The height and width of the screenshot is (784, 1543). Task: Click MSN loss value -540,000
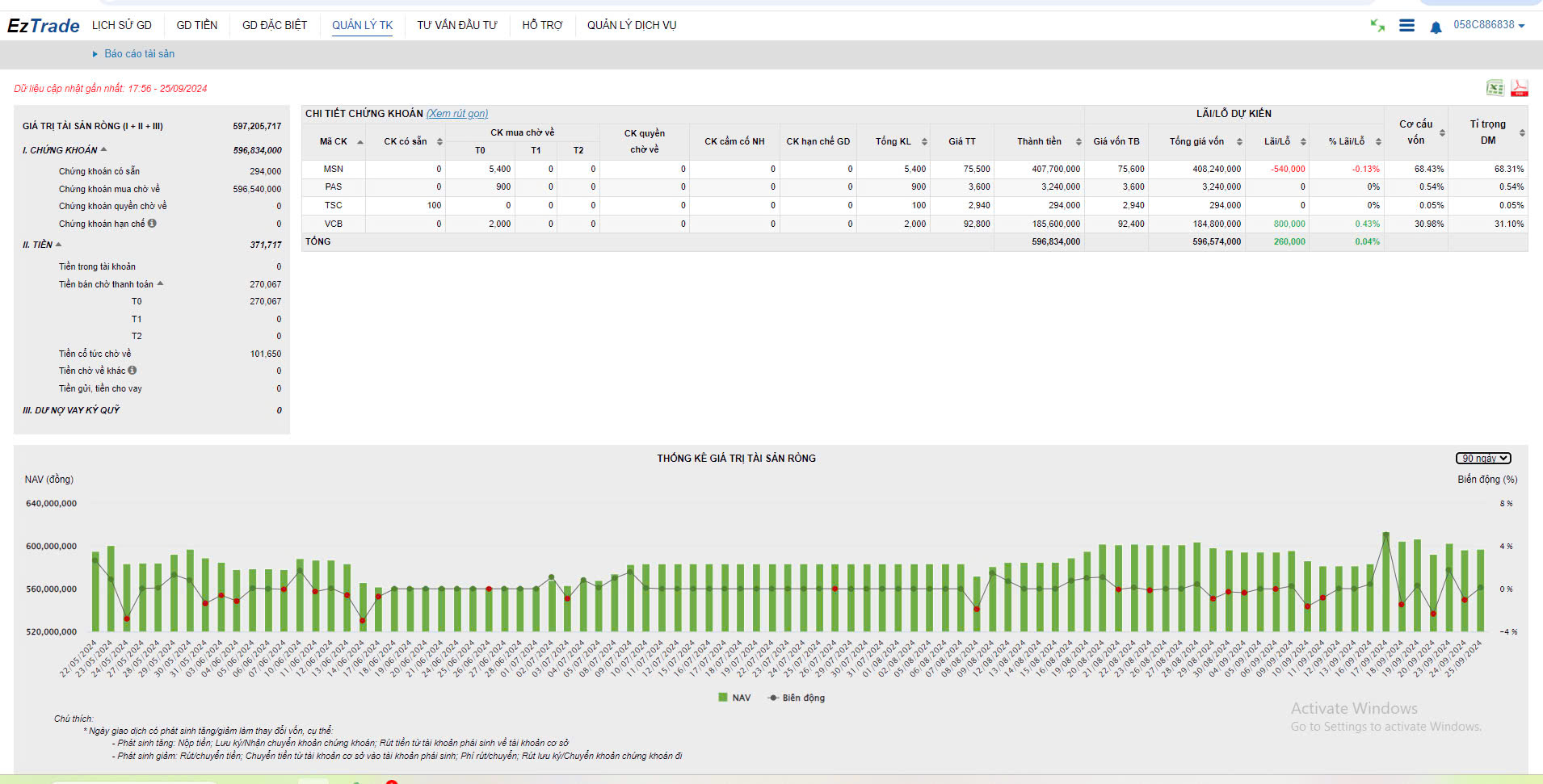[x=1288, y=169]
